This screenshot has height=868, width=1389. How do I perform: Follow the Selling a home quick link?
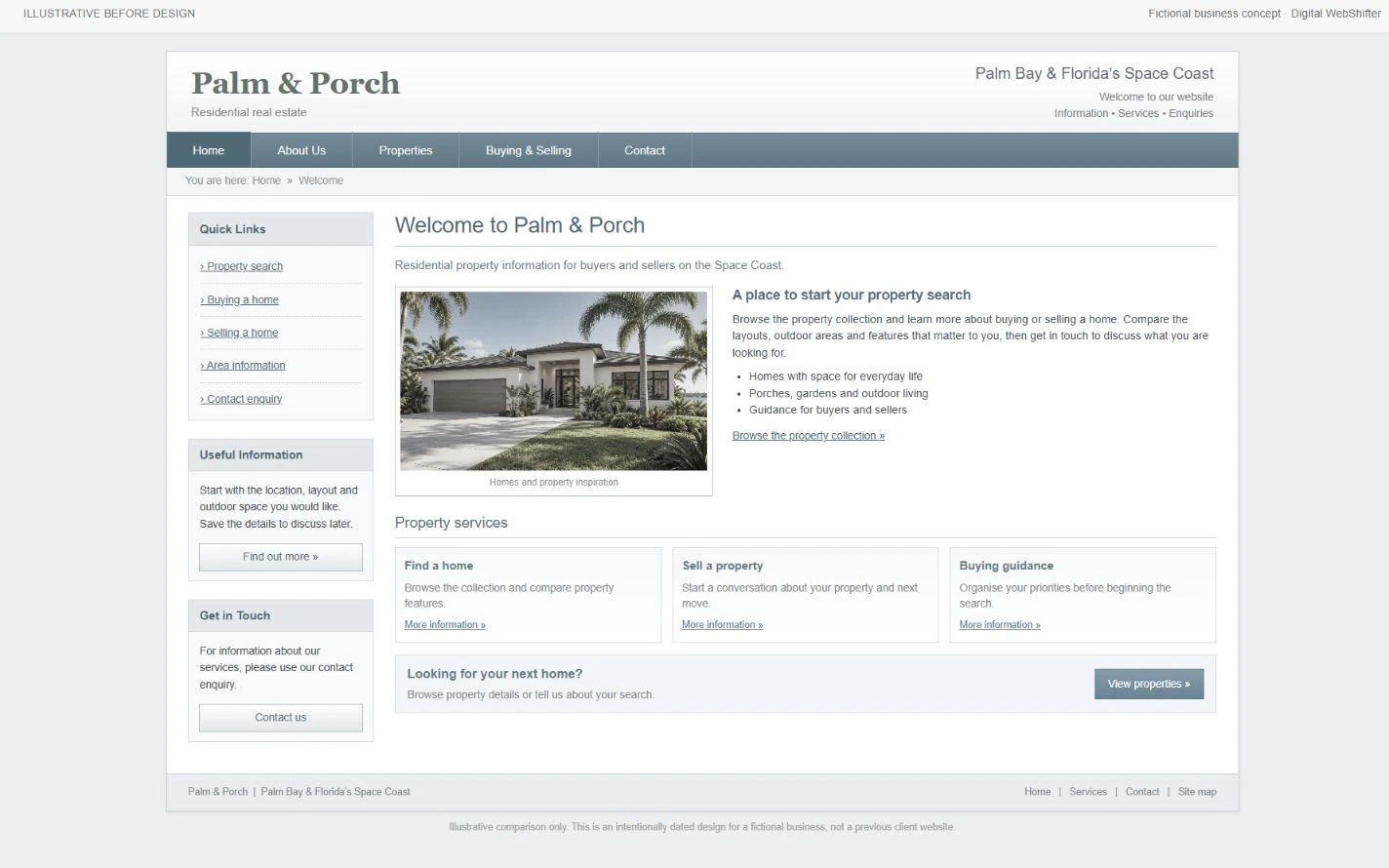pyautogui.click(x=239, y=333)
